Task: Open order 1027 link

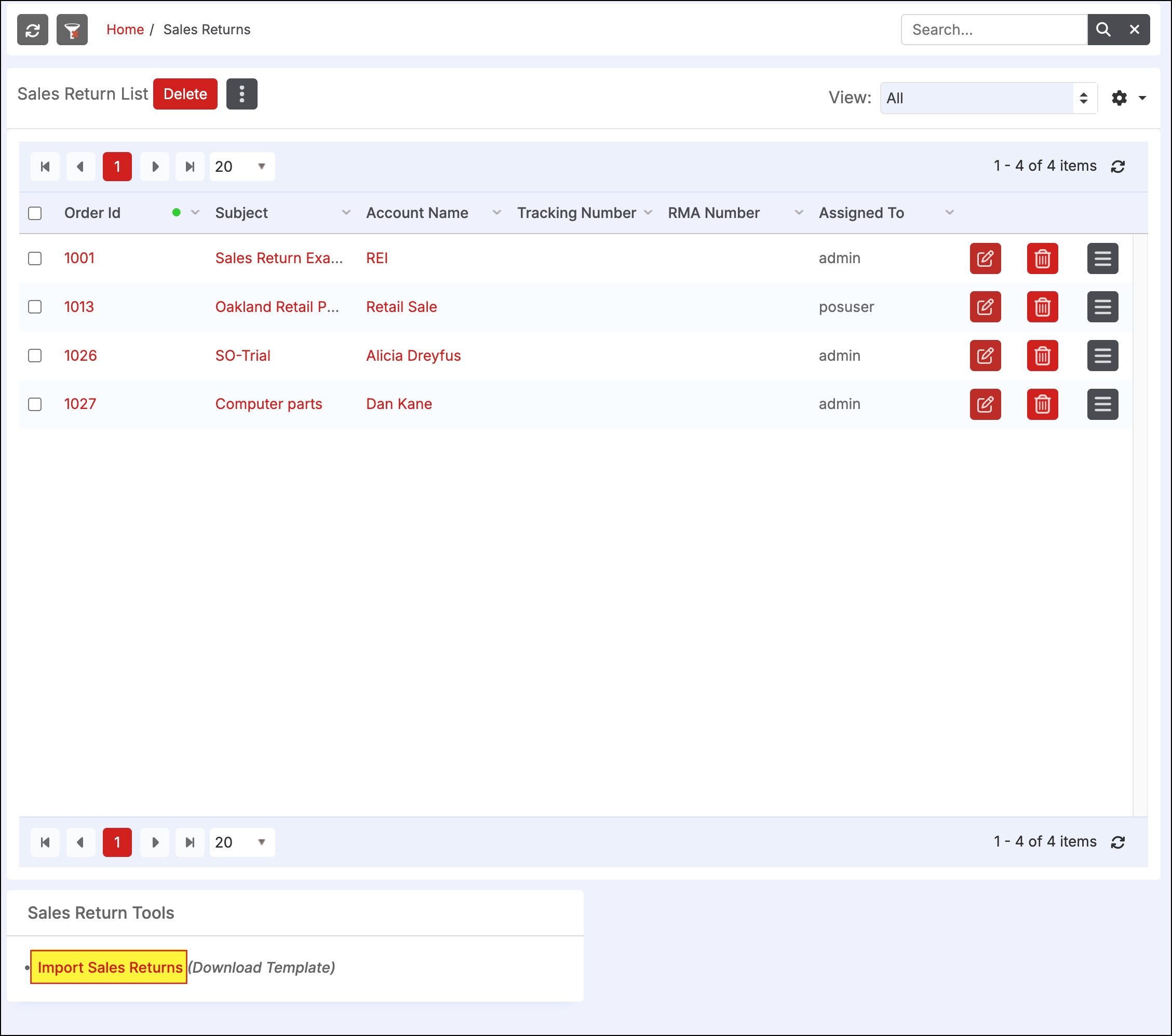Action: click(x=80, y=404)
